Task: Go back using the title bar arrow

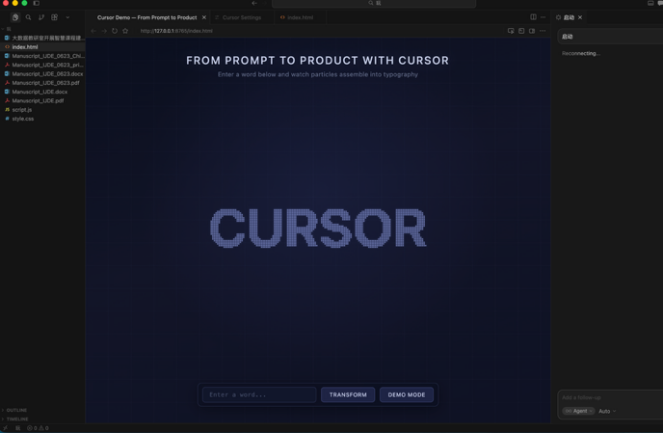Action: coord(254,3)
